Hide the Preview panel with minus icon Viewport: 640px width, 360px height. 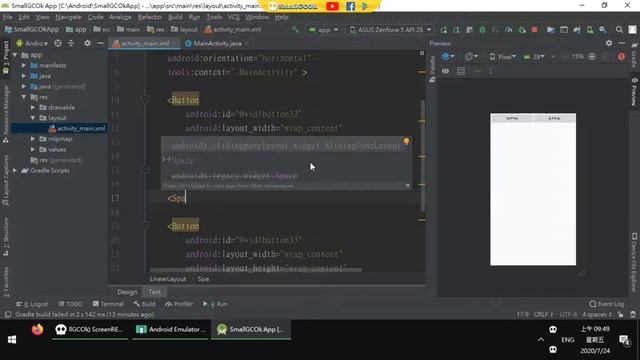click(622, 43)
